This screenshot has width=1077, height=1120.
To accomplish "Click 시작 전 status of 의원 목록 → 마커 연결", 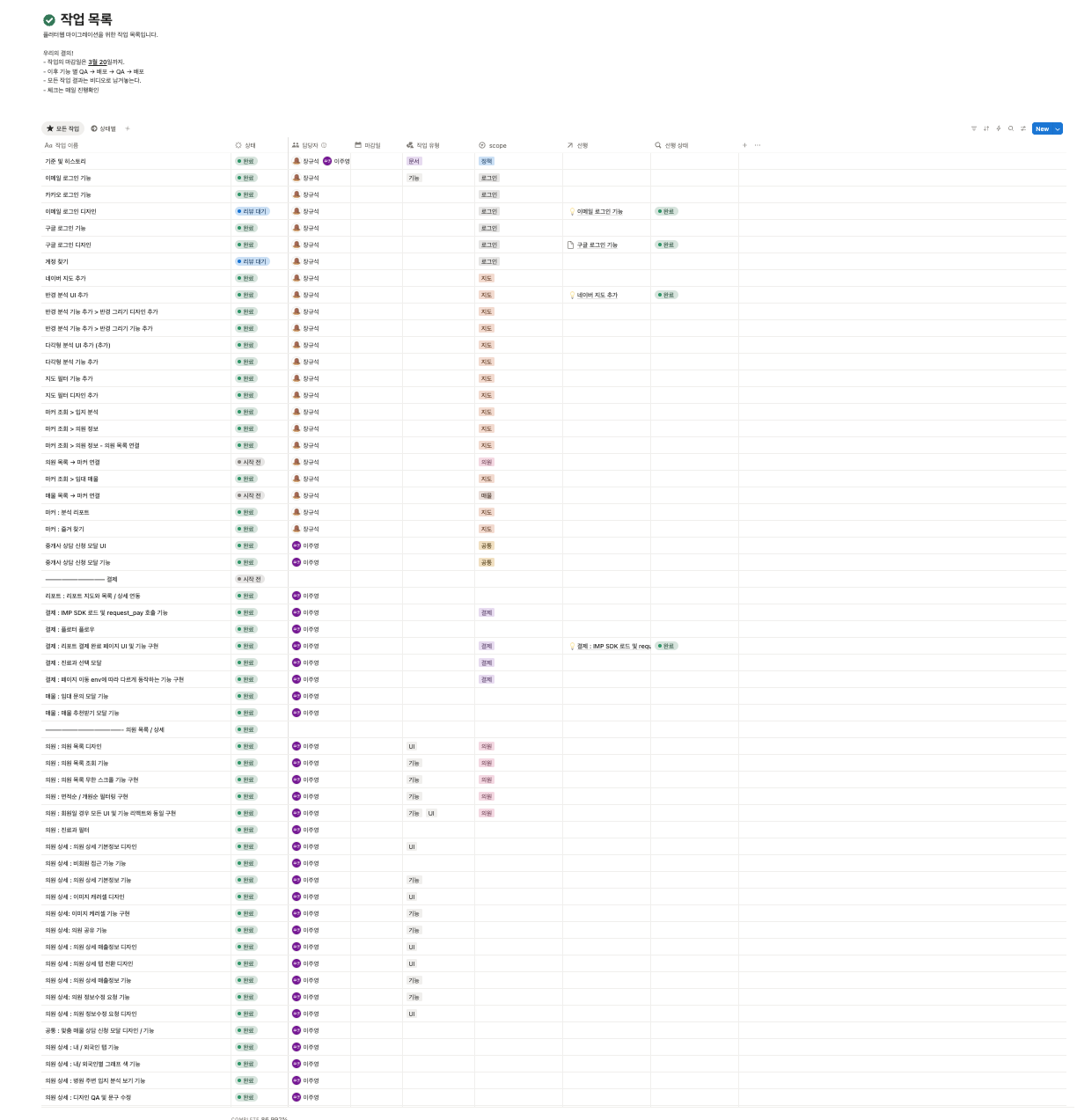I will (249, 462).
